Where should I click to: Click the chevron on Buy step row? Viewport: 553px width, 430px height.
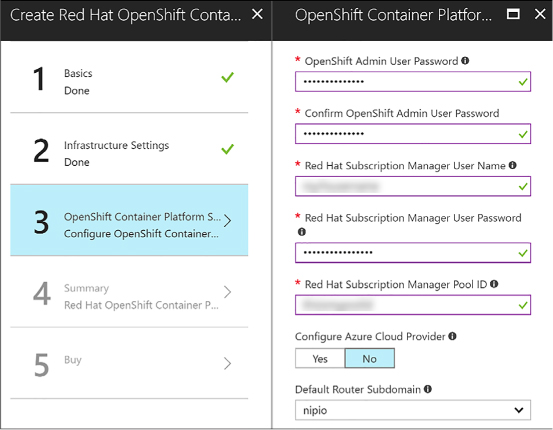click(x=228, y=363)
